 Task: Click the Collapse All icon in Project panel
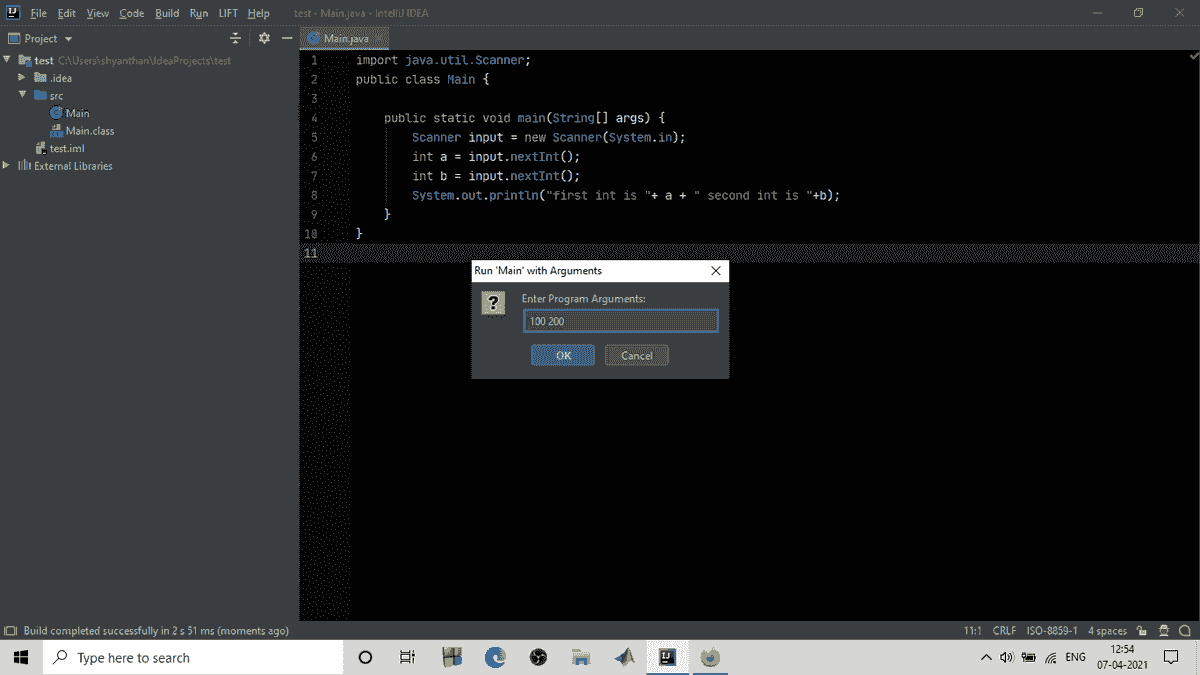coord(236,38)
